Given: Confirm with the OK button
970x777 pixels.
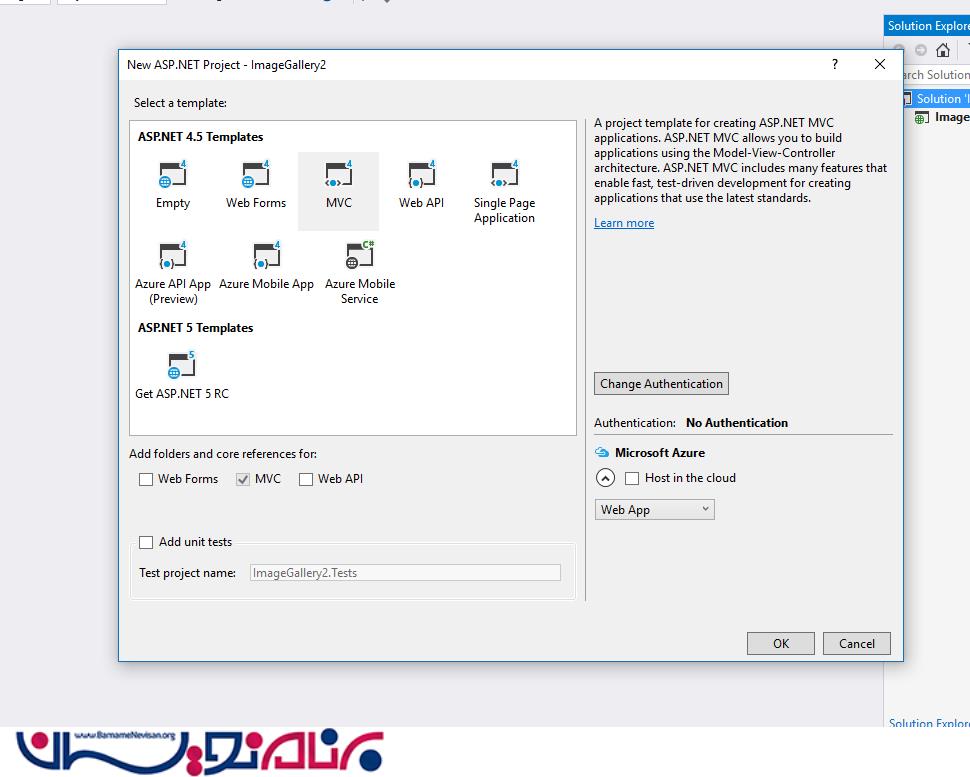Looking at the screenshot, I should click(x=781, y=643).
